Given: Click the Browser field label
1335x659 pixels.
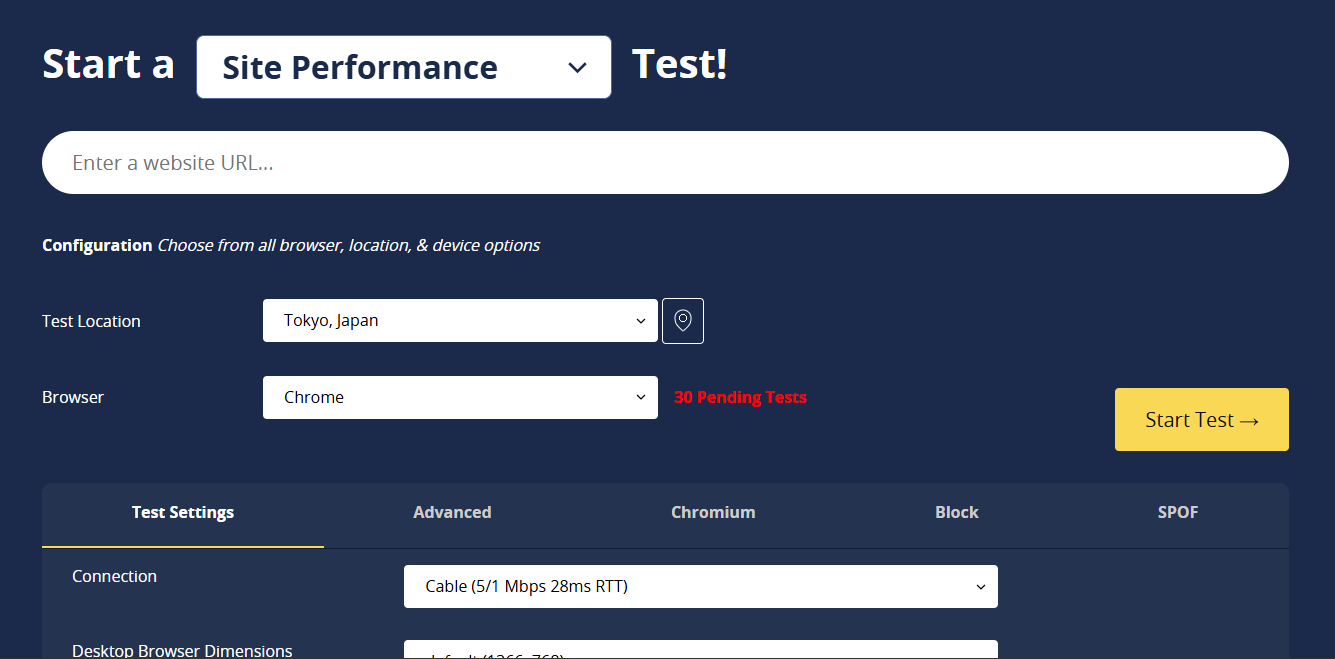Looking at the screenshot, I should pyautogui.click(x=73, y=398).
